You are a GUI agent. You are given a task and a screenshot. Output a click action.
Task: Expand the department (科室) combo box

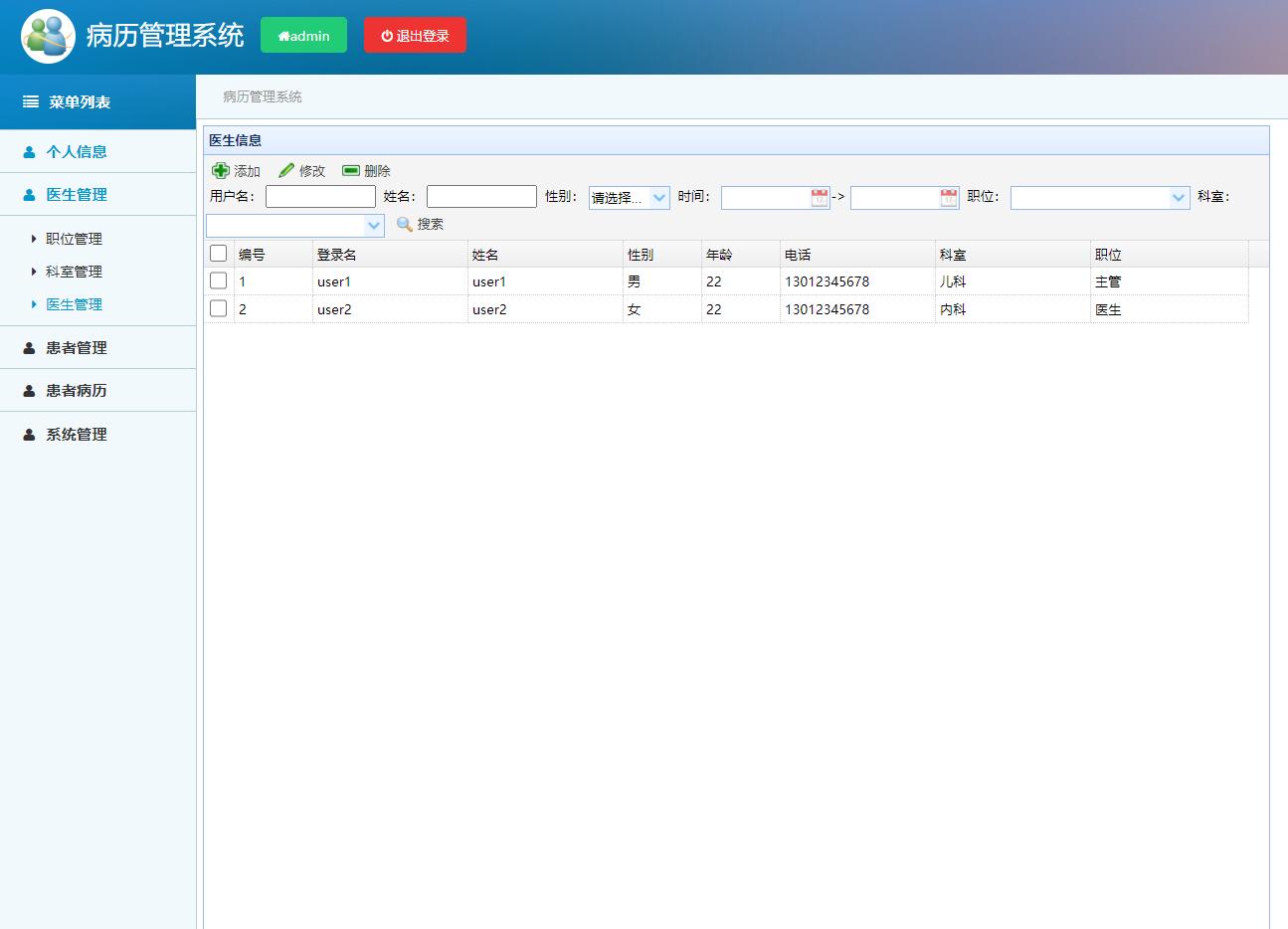[x=374, y=226]
